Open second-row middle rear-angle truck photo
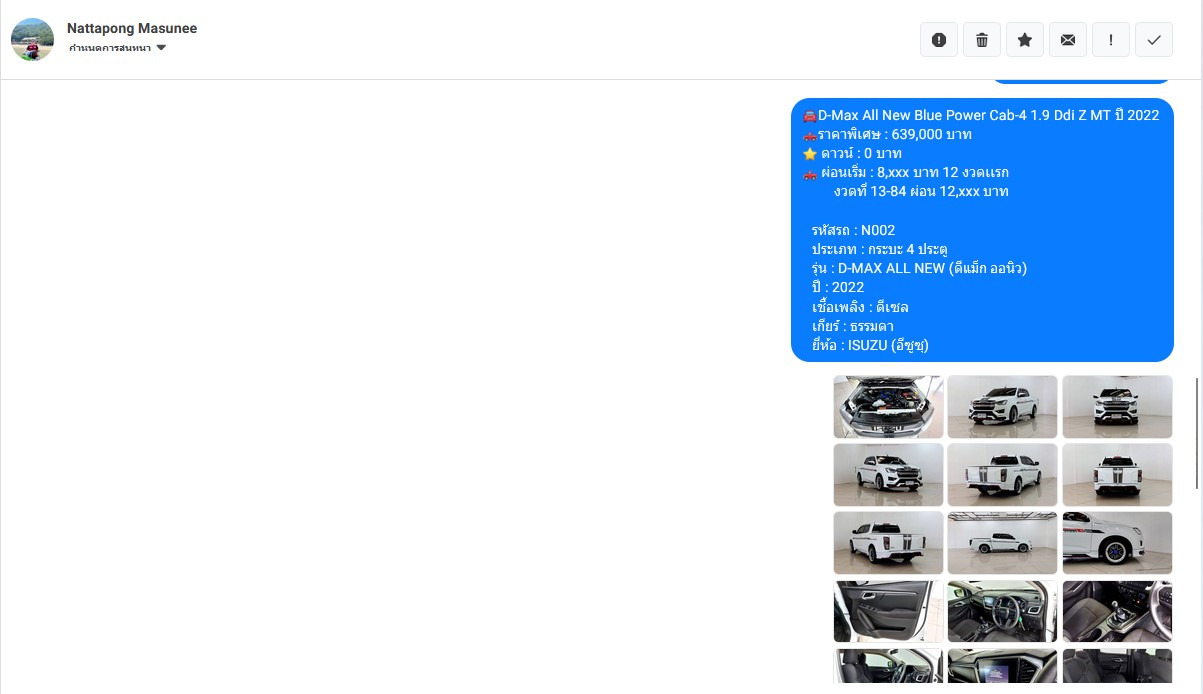 (1002, 475)
